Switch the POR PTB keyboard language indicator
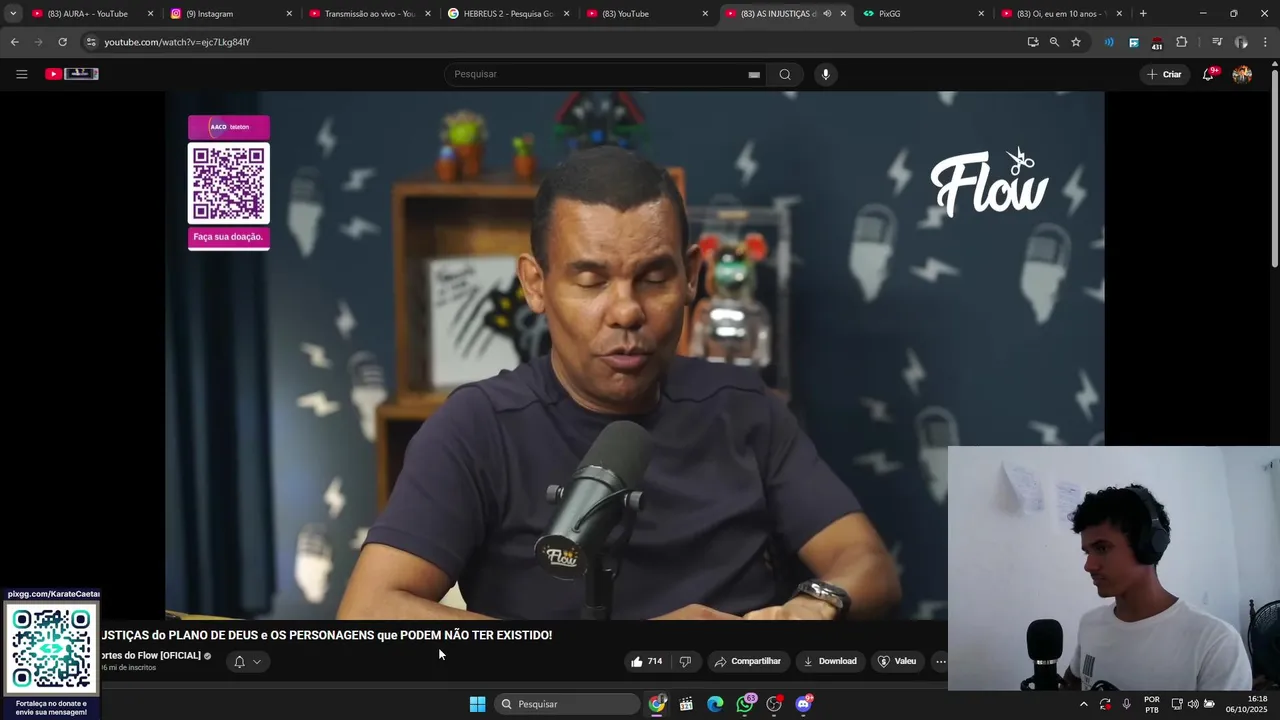 click(1152, 704)
